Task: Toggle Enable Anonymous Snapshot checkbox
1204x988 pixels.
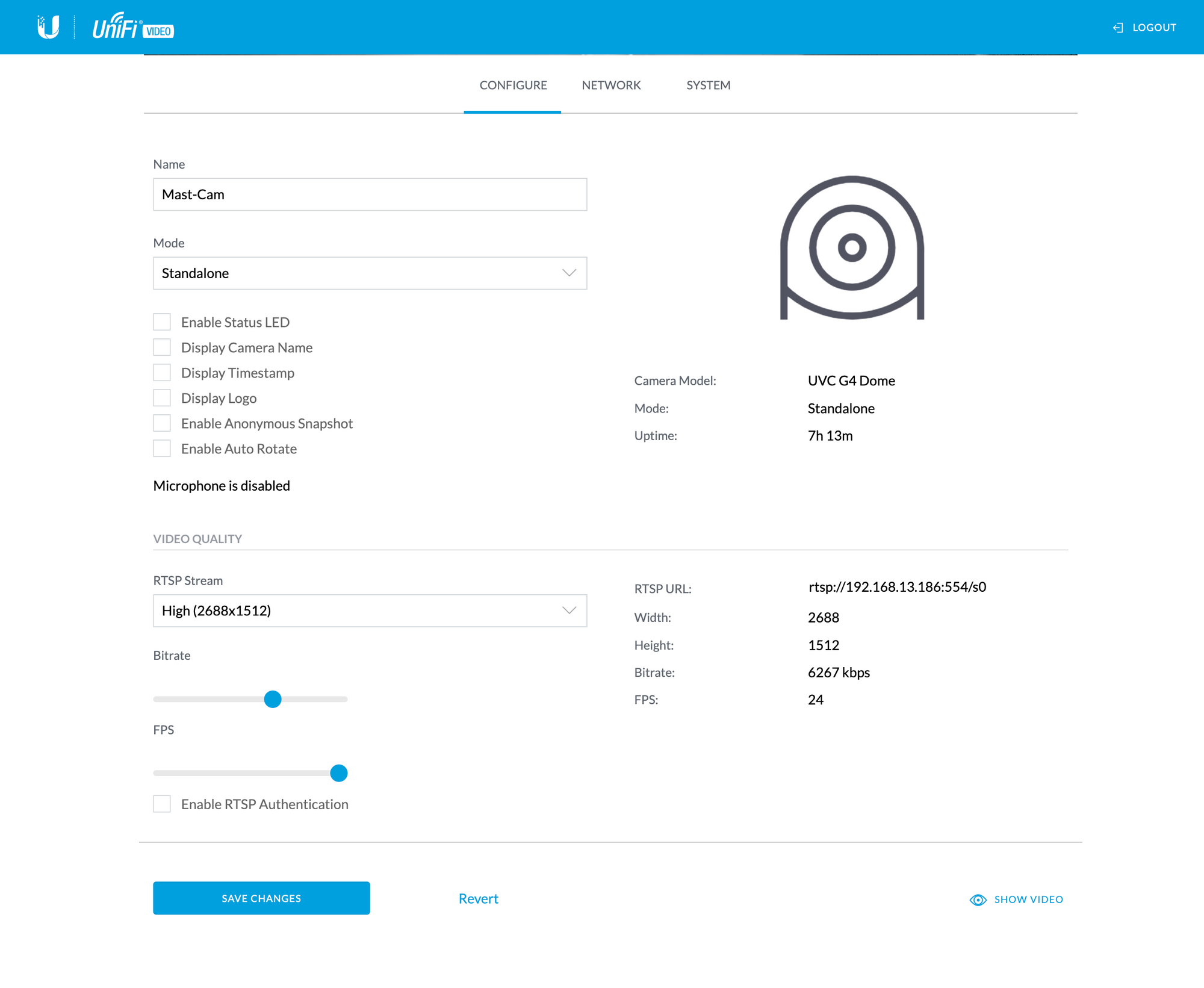Action: click(162, 422)
